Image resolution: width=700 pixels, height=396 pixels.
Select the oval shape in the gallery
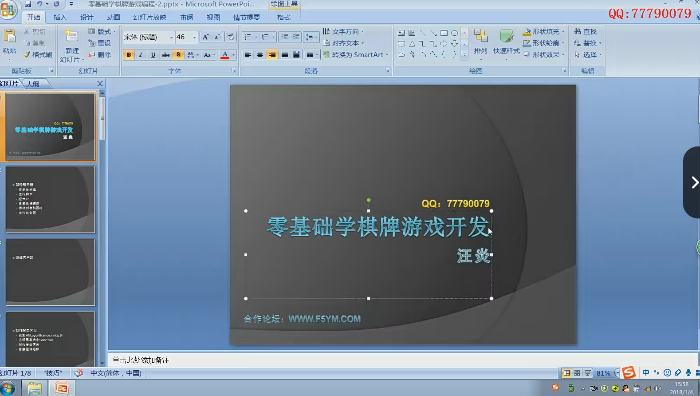coord(454,33)
